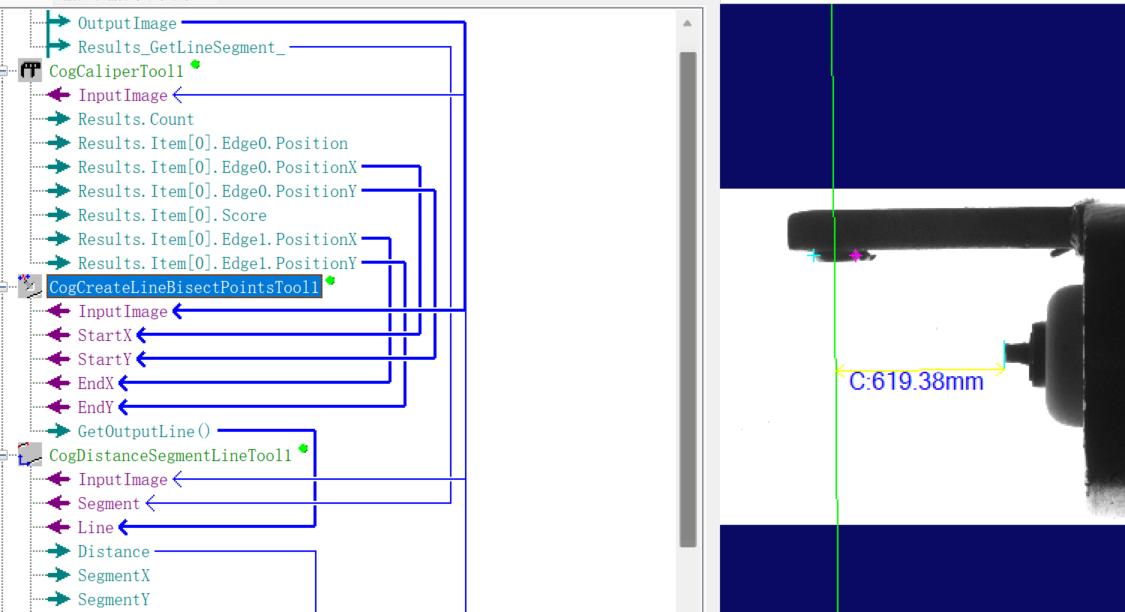Select the Segment input terminal
The width and height of the screenshot is (1125, 612).
click(x=109, y=504)
